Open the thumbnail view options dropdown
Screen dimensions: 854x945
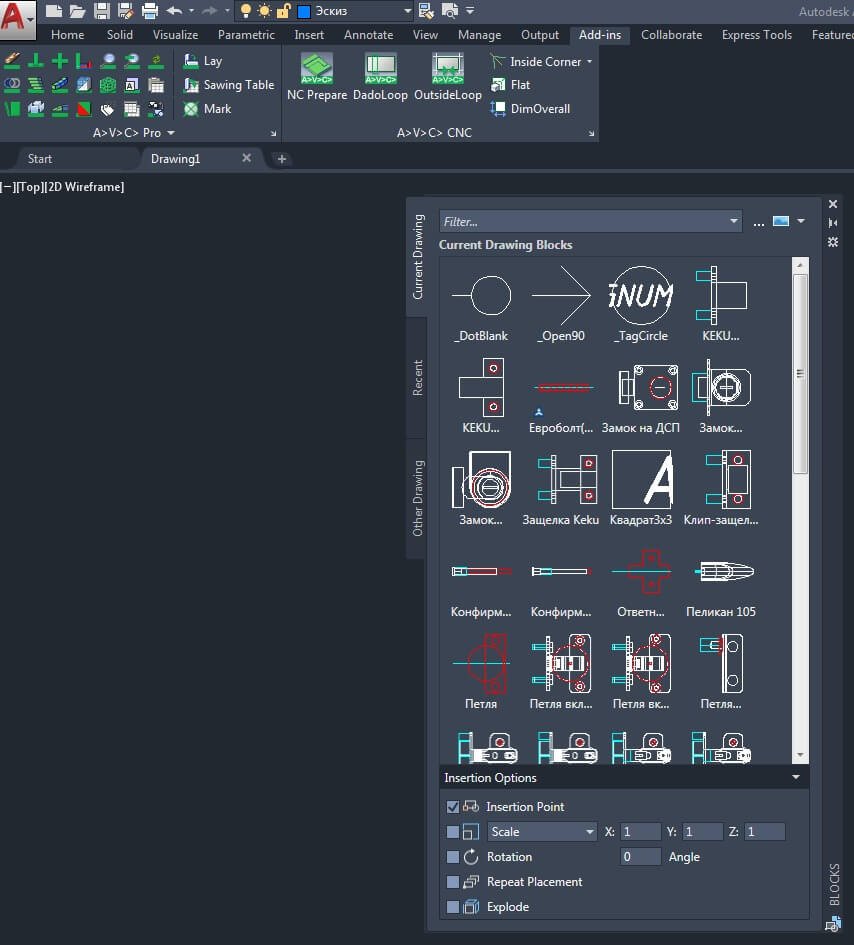(801, 221)
